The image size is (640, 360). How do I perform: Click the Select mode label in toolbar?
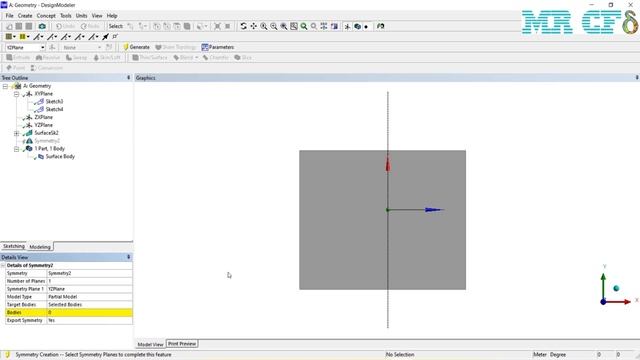tap(116, 26)
